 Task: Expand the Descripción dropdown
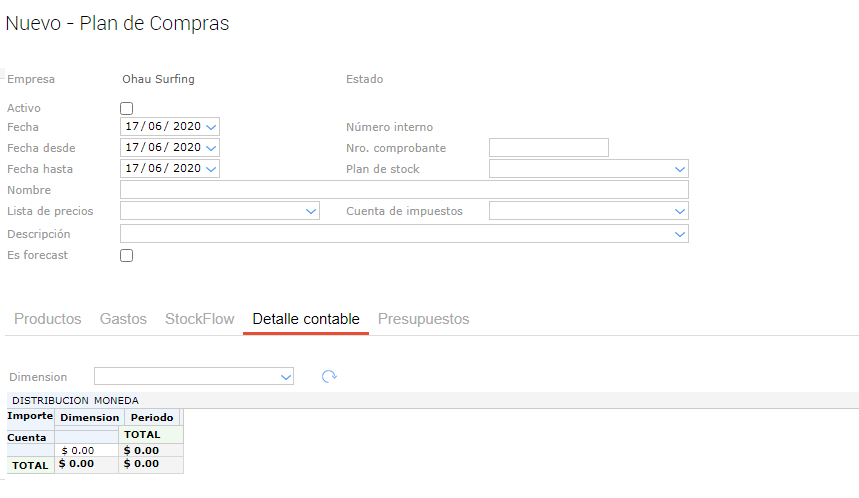pyautogui.click(x=680, y=234)
